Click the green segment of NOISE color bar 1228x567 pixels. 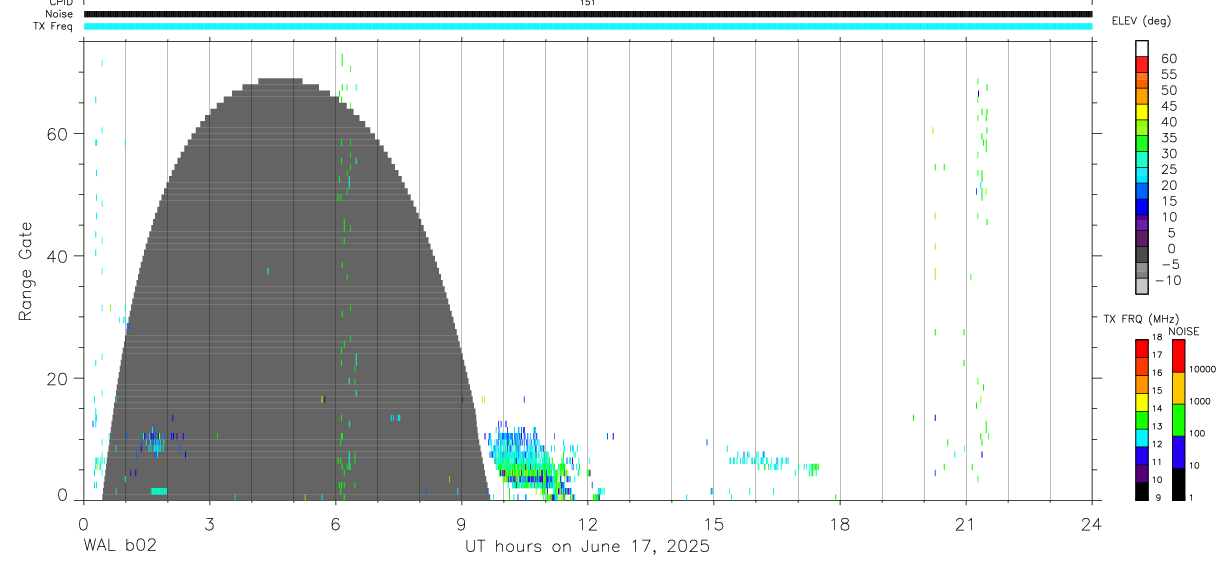click(1179, 420)
